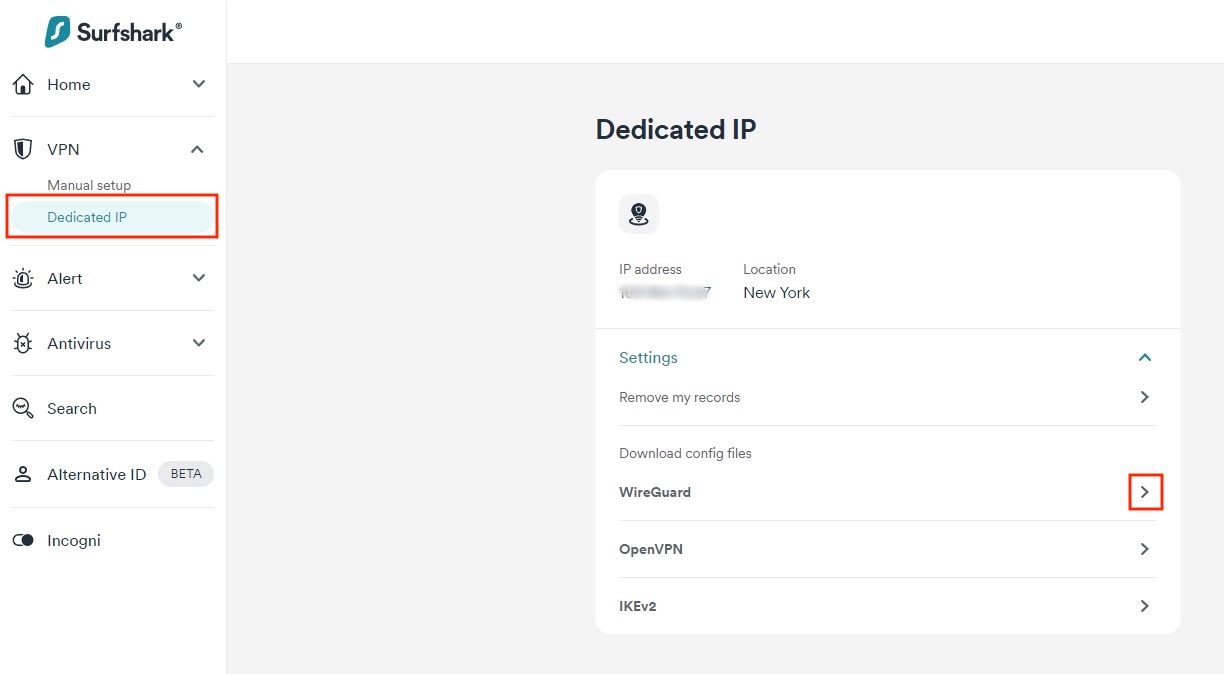Click the OpenVPN label

coord(651,549)
